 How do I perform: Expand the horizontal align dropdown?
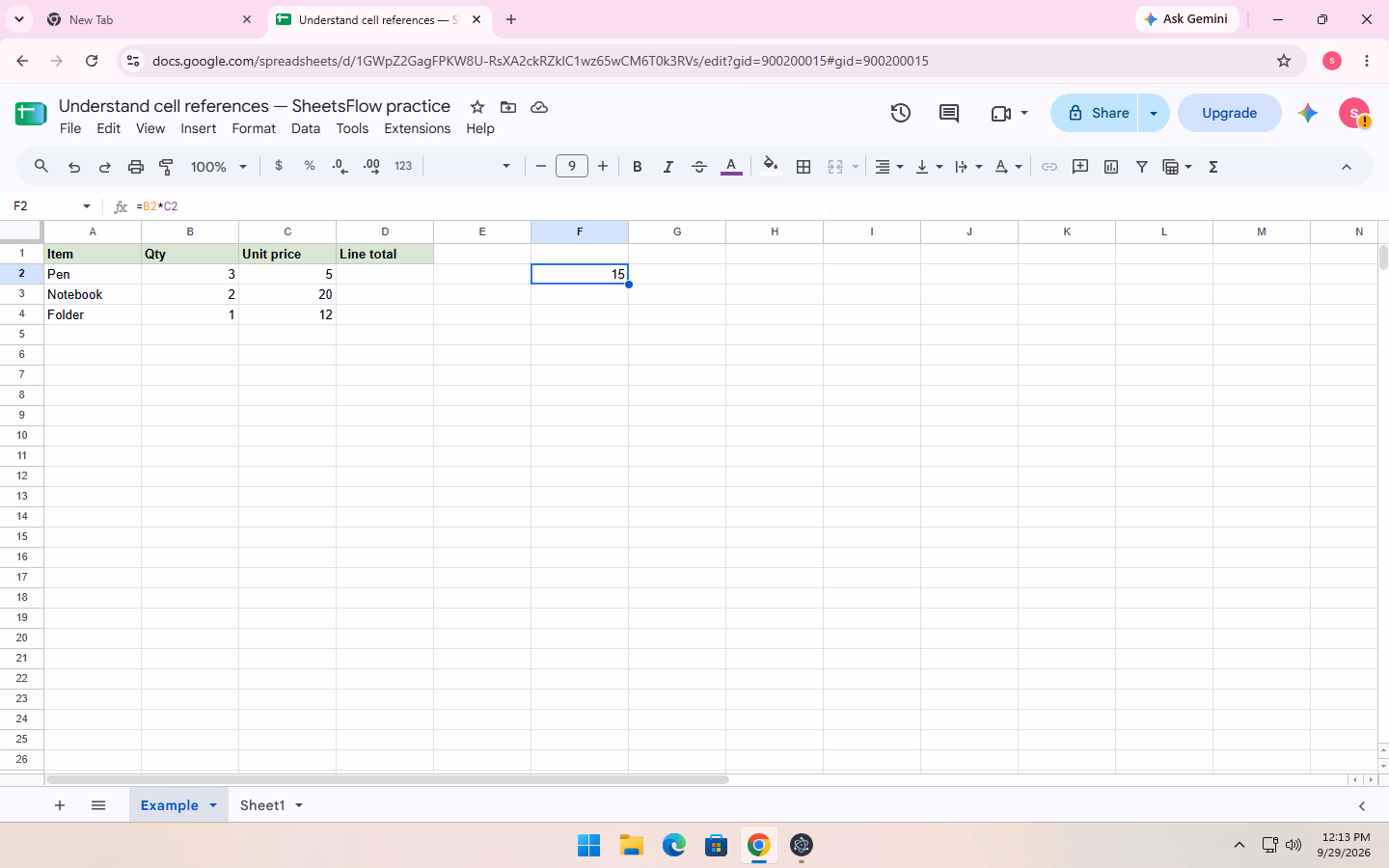pyautogui.click(x=889, y=167)
